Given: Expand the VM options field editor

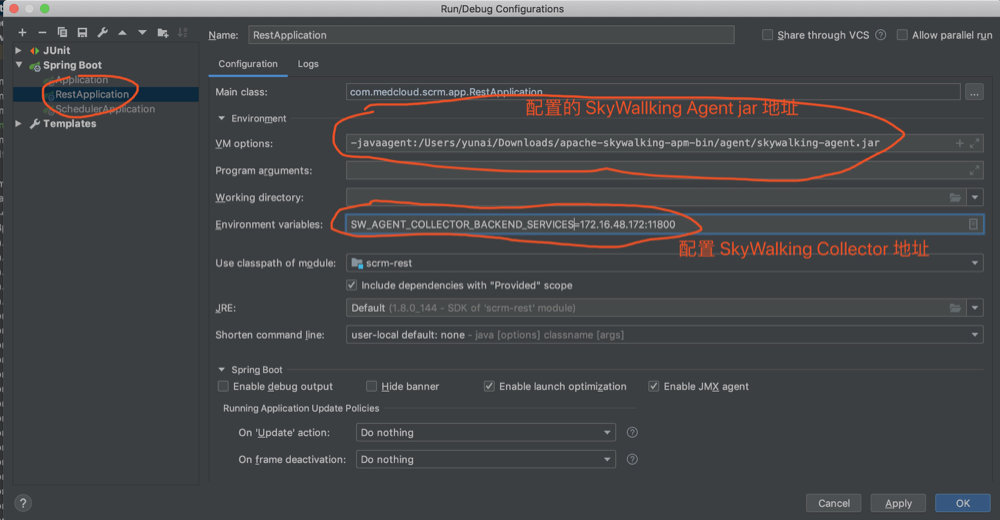Looking at the screenshot, I should tap(974, 143).
